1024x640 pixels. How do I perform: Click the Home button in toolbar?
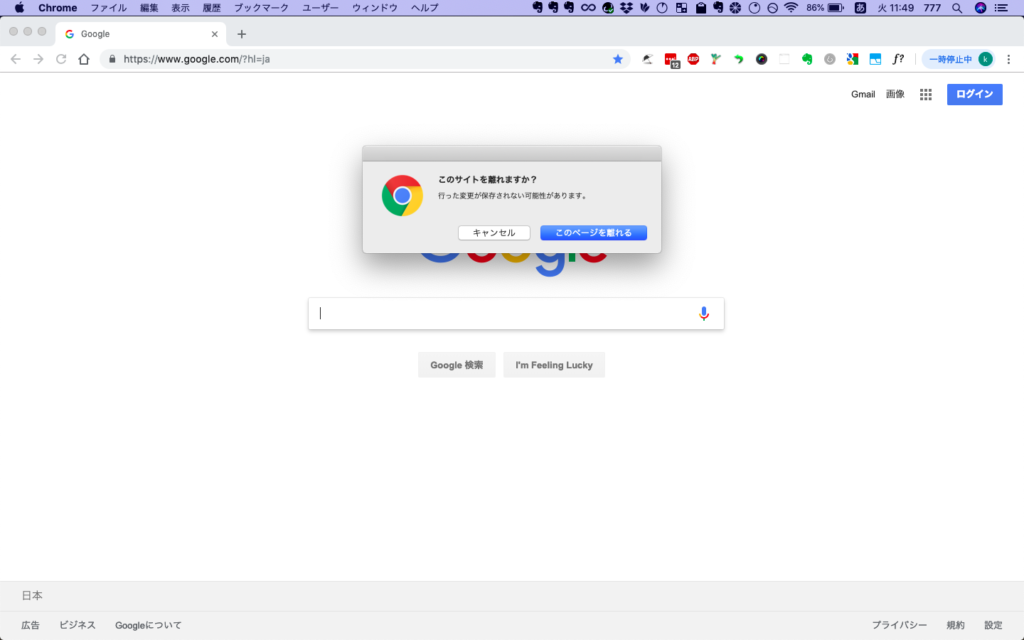coord(84,59)
